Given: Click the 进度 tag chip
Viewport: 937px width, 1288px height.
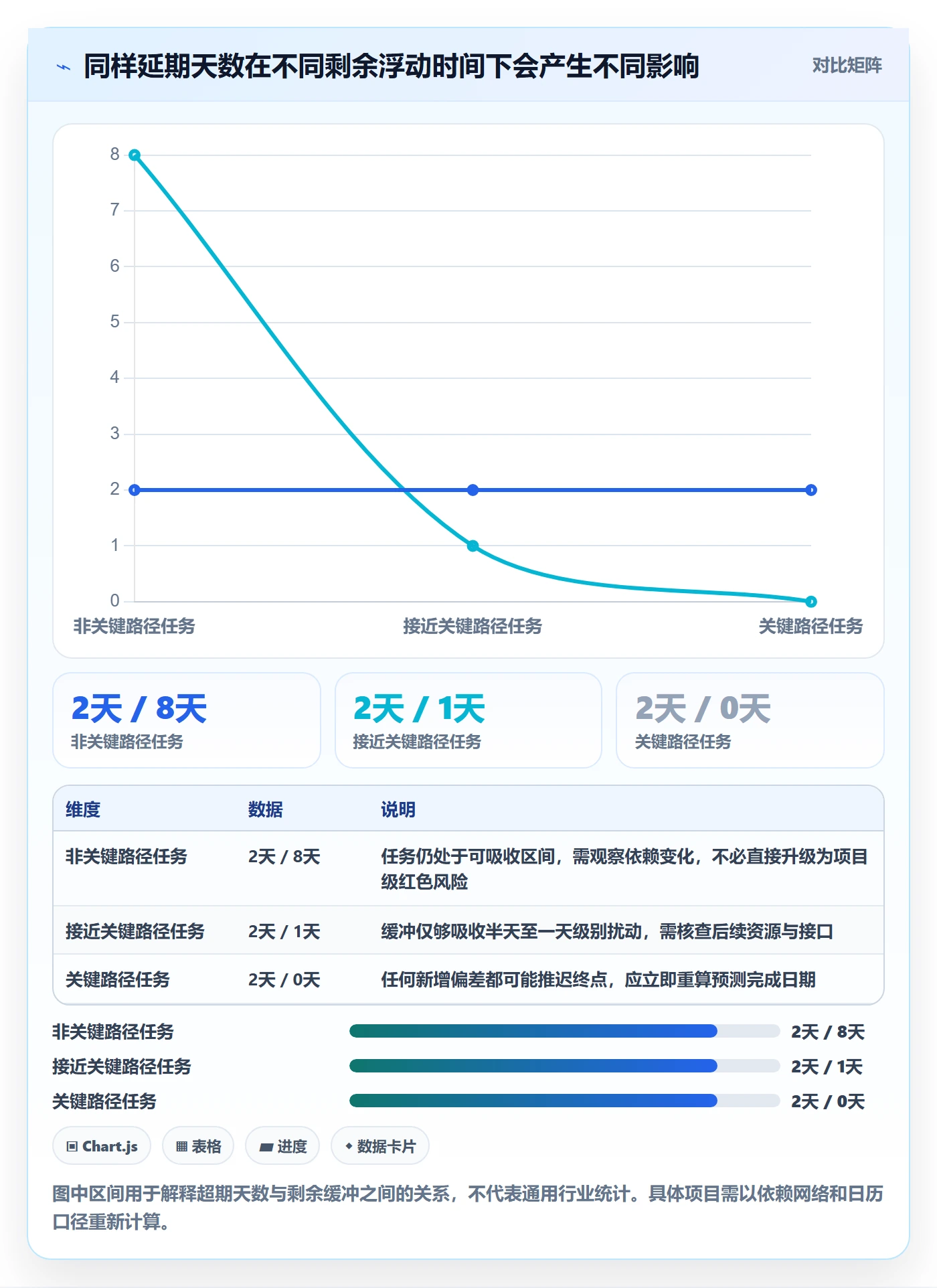Looking at the screenshot, I should (x=282, y=1146).
